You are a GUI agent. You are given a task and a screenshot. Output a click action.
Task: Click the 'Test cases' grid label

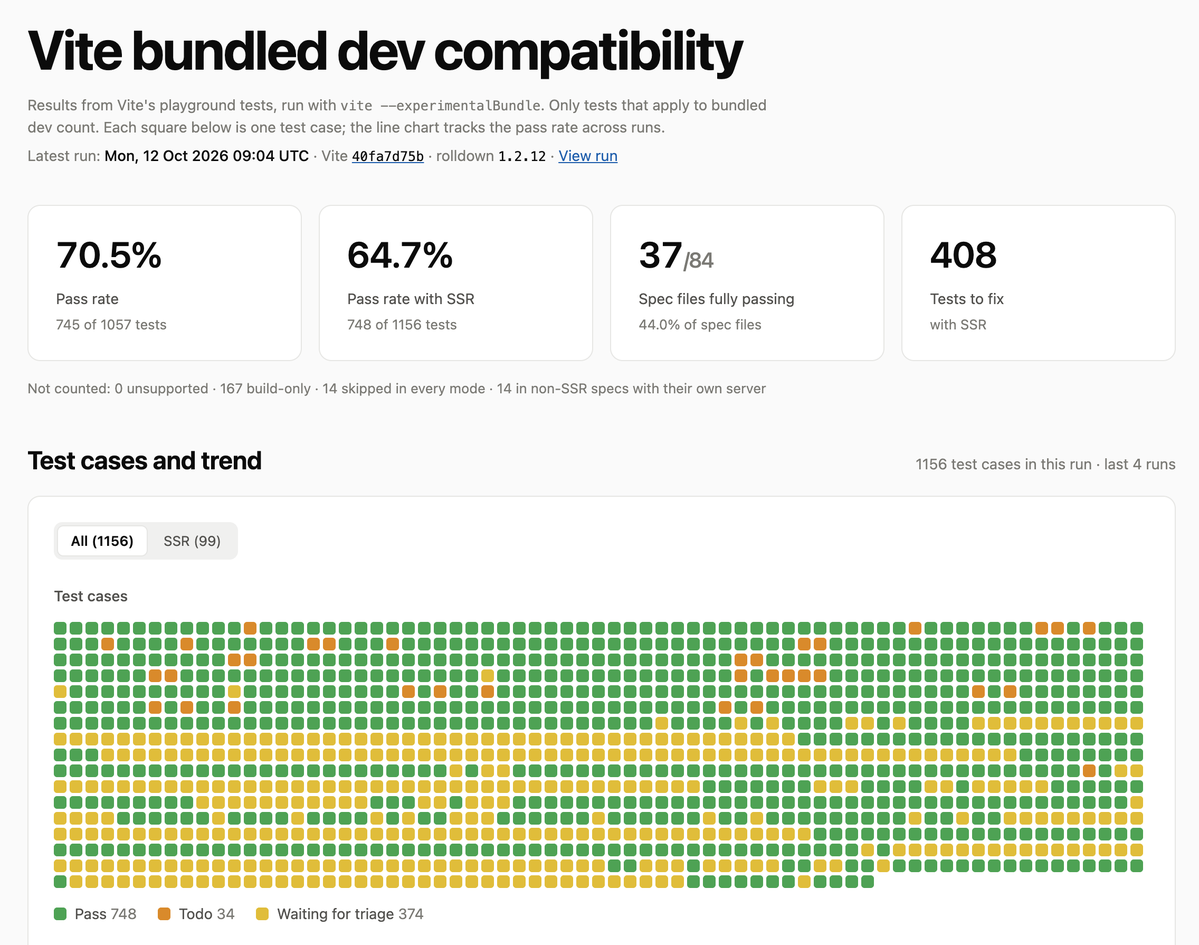91,596
